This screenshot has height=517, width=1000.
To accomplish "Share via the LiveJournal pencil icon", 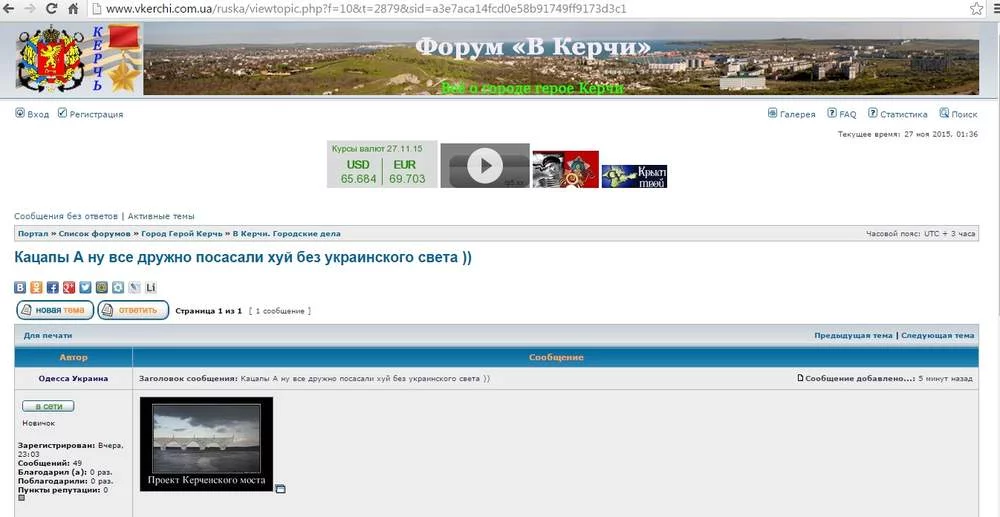I will (x=135, y=288).
